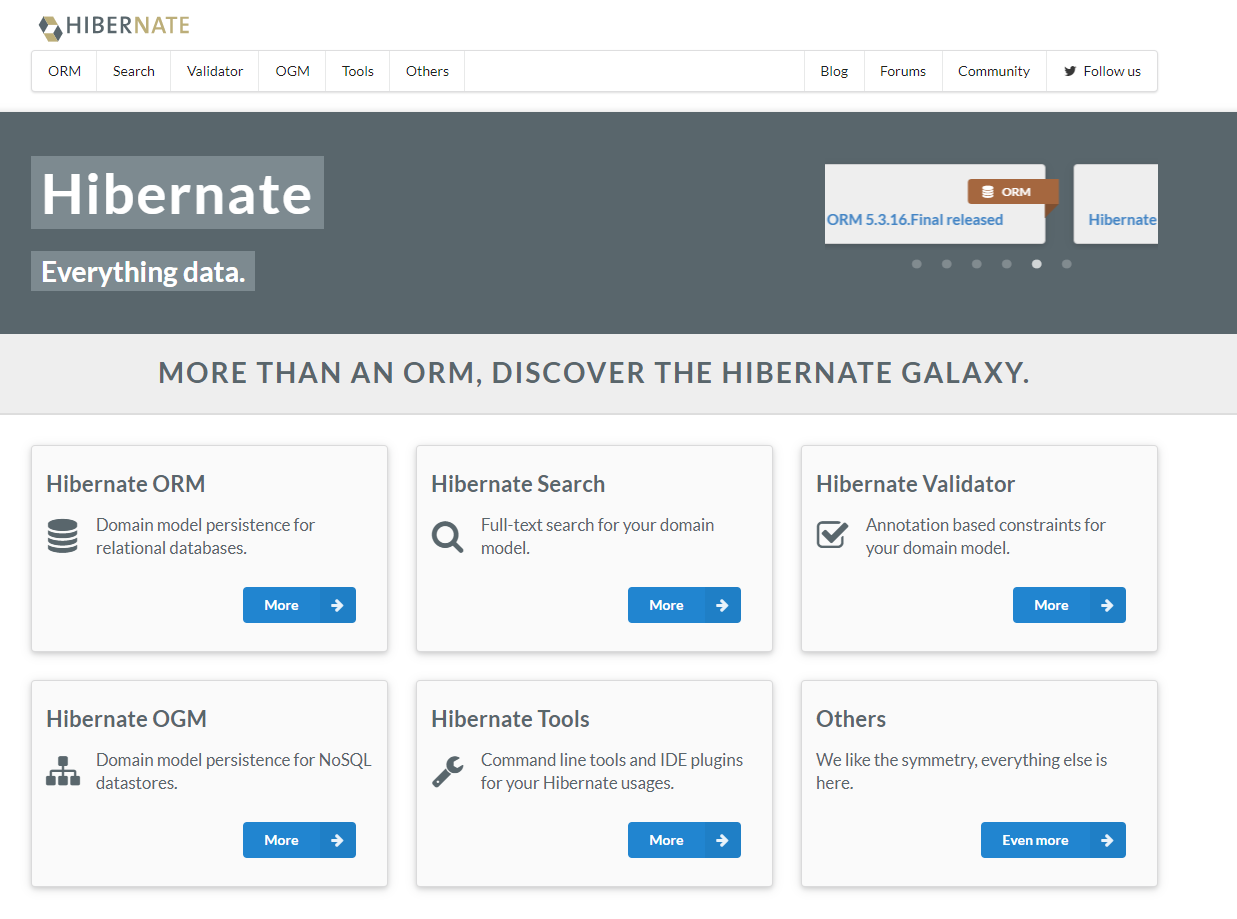
Task: Click arrow on the Even more button
Action: 1107,840
